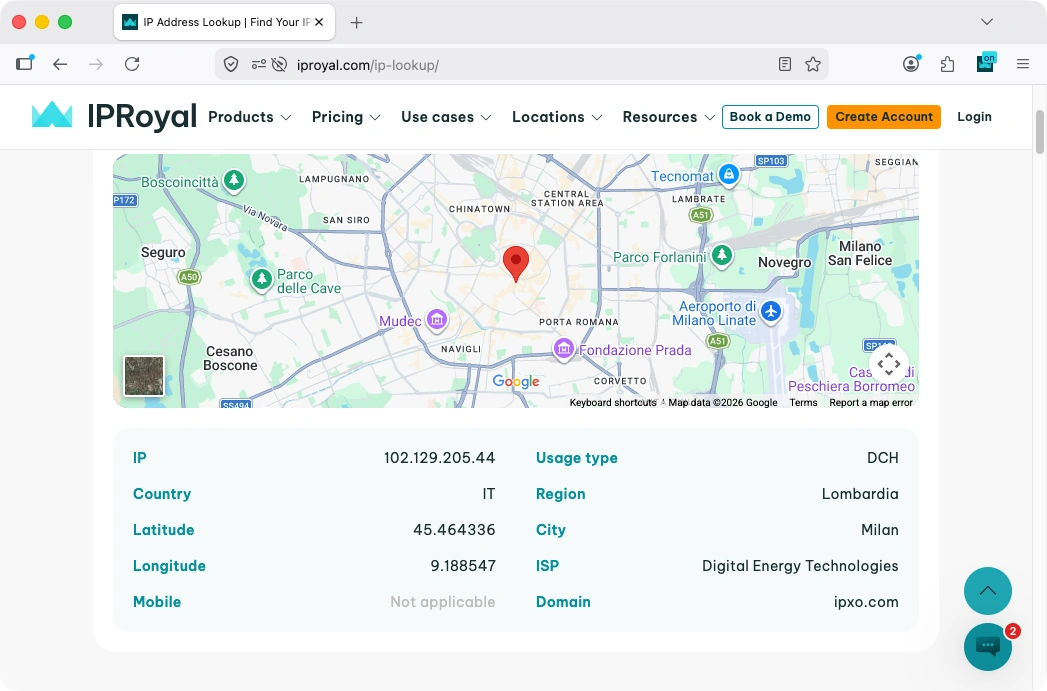The width and height of the screenshot is (1047, 691).
Task: Select the IP value 102.129.205.44
Action: (x=439, y=458)
